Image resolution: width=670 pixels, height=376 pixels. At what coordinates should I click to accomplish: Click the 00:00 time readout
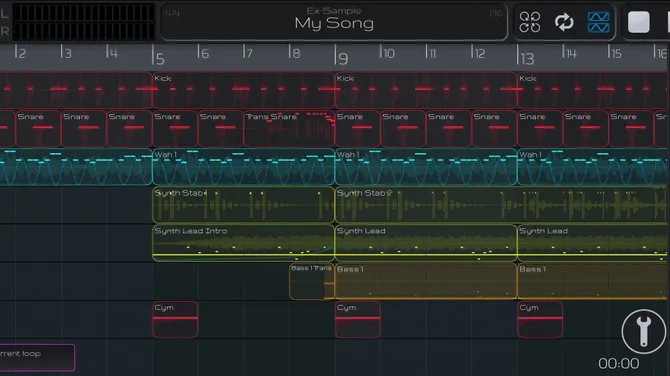click(x=618, y=364)
